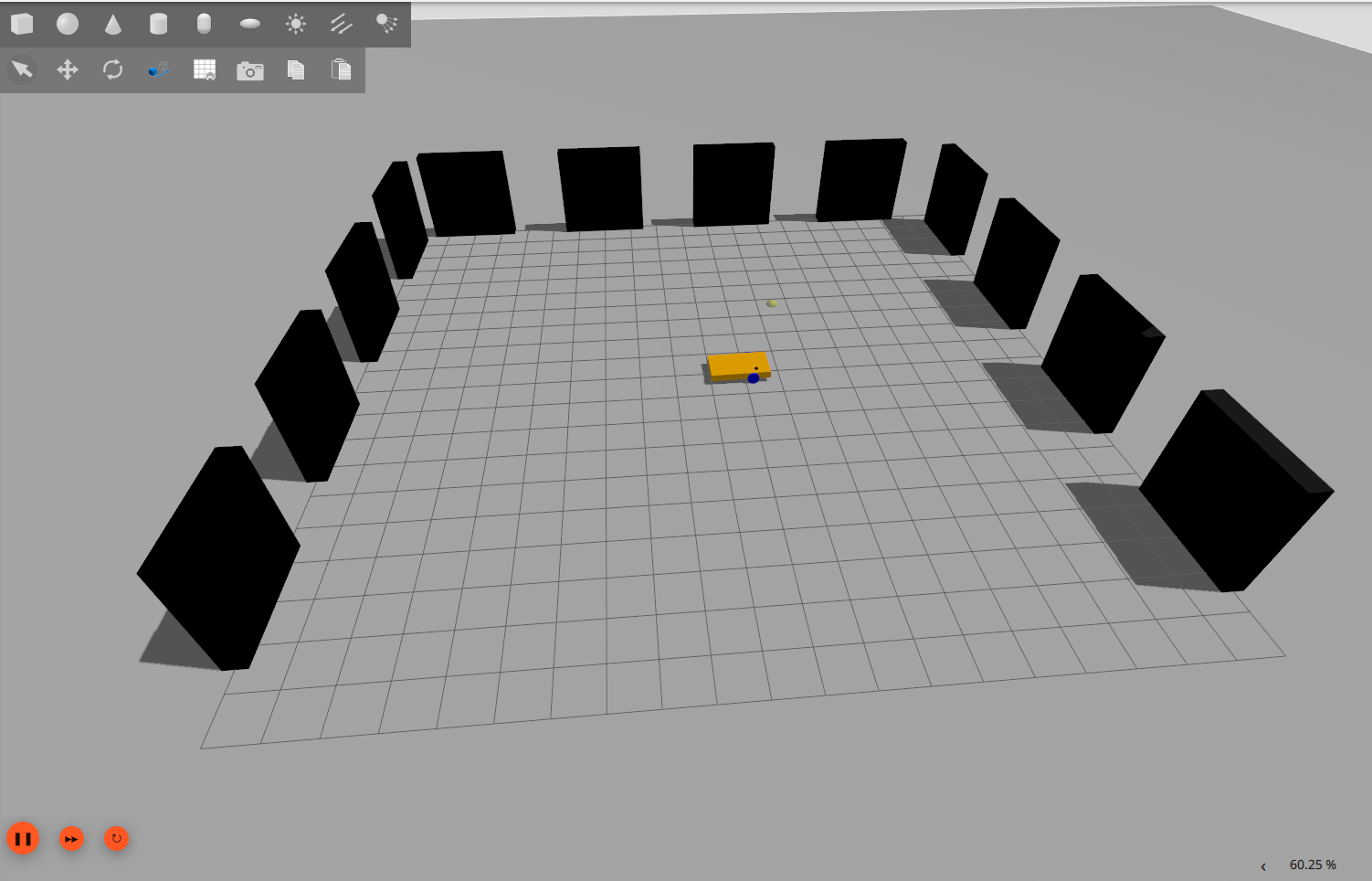
Task: Add a spot light
Action: click(x=387, y=24)
